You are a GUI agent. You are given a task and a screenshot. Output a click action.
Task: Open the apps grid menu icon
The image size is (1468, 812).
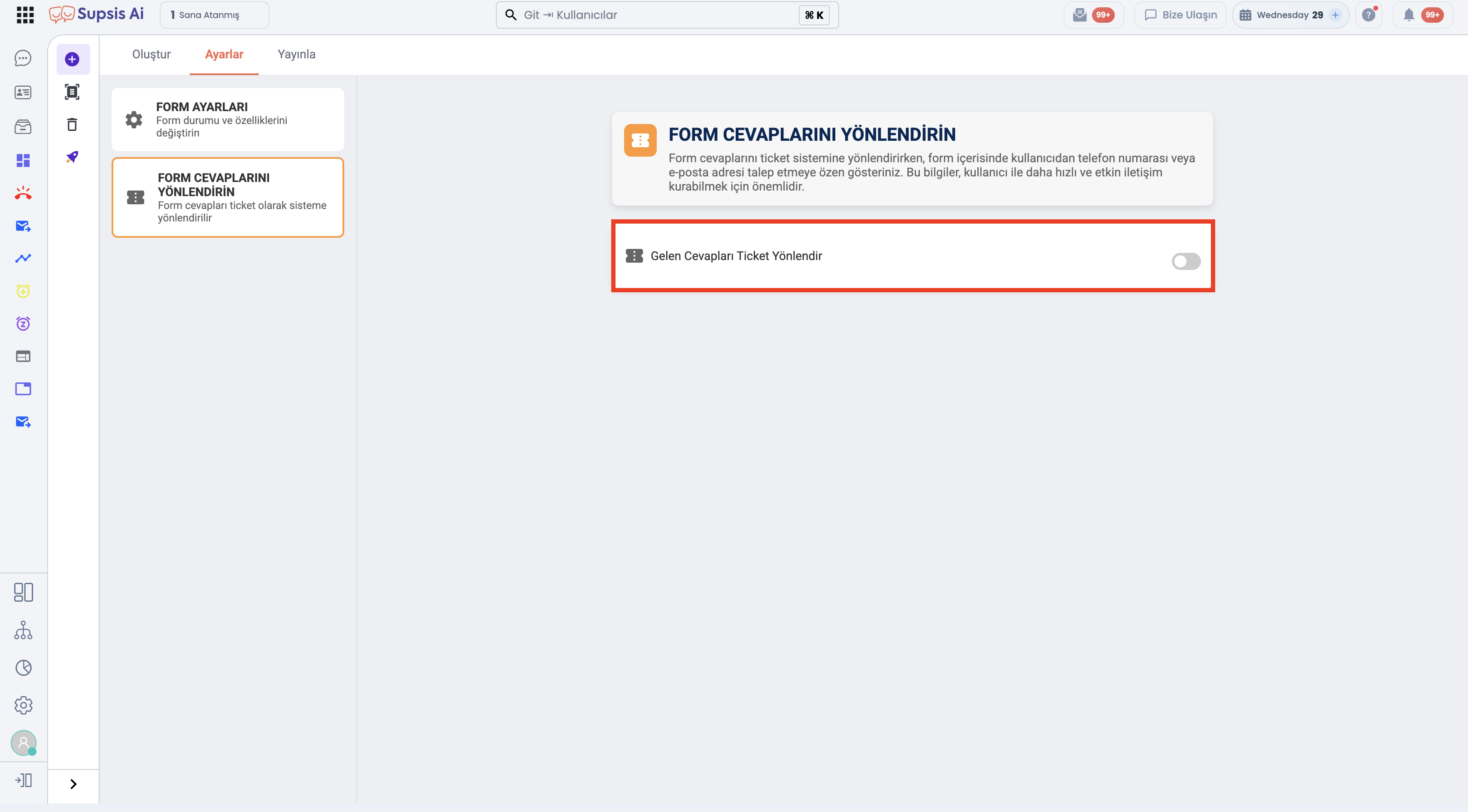[25, 15]
